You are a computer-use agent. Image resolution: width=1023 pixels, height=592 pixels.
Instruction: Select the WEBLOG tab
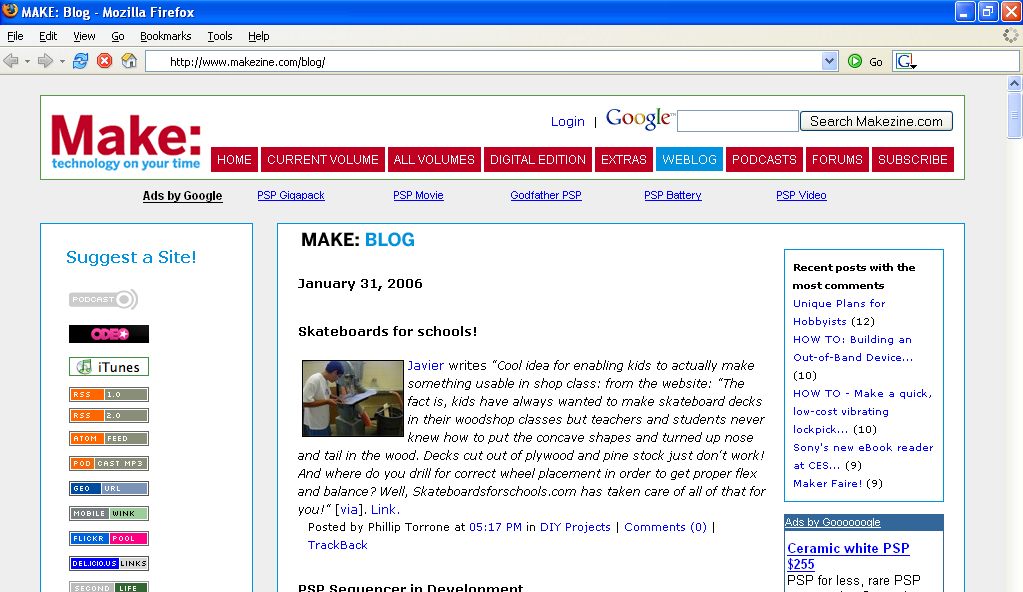point(689,159)
